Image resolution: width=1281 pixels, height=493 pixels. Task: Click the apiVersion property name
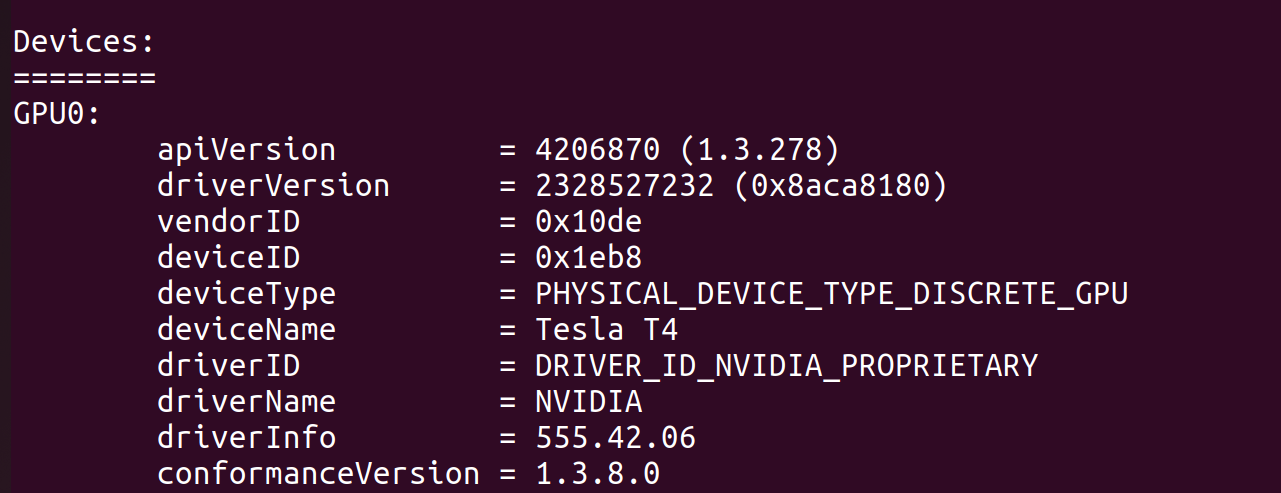[246, 150]
